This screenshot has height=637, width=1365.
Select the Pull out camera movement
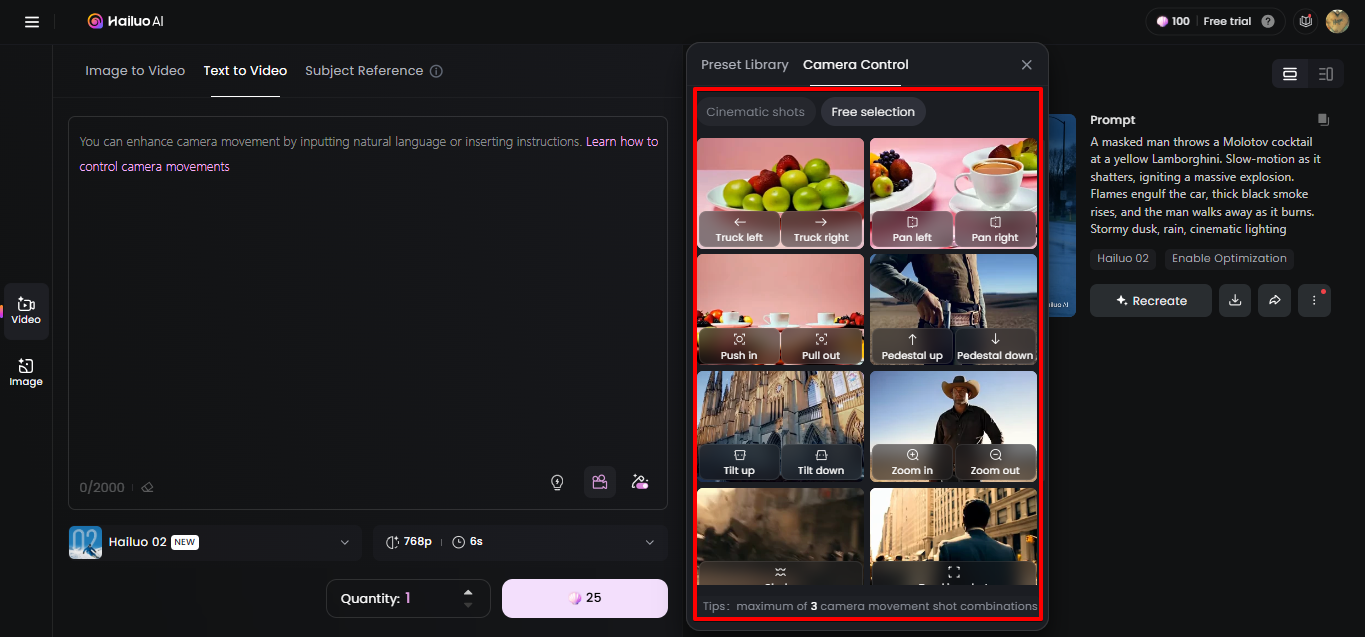coord(821,347)
